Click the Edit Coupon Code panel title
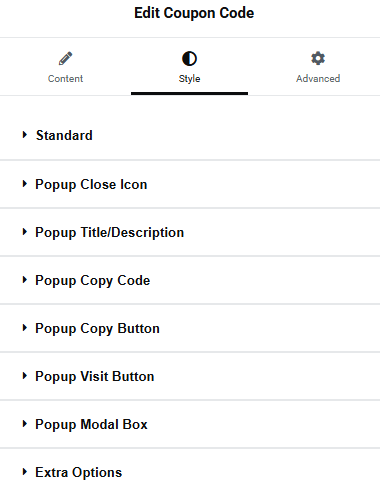The width and height of the screenshot is (380, 502). pyautogui.click(x=194, y=13)
